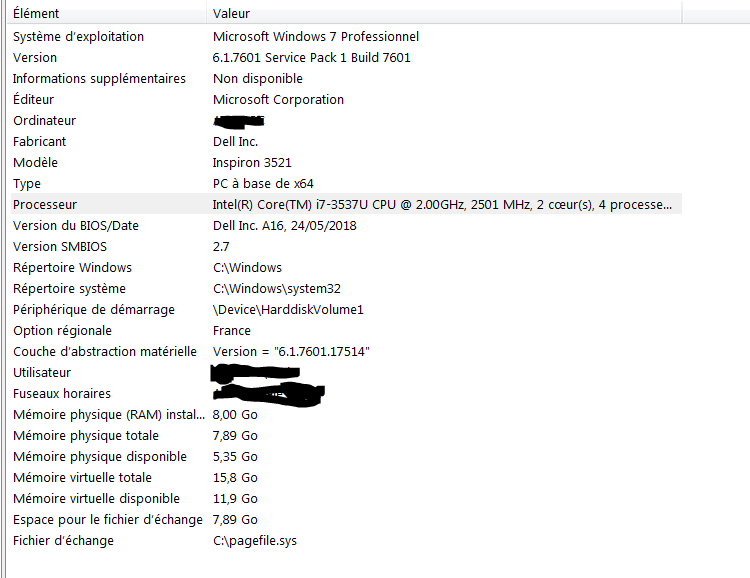
Task: Select value Dell Inc. in the Fabricant row
Action: 235,142
